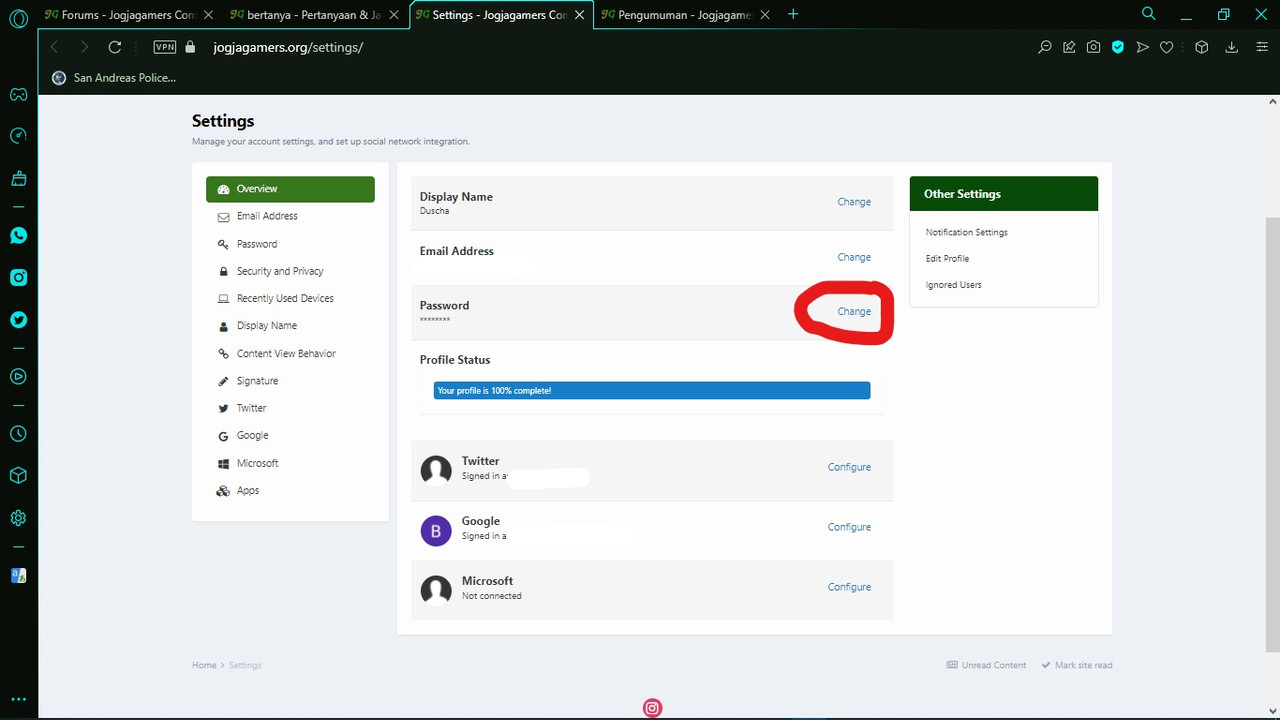Image resolution: width=1280 pixels, height=720 pixels.
Task: Open GX Corner gamepad icon in sidebar
Action: click(18, 95)
